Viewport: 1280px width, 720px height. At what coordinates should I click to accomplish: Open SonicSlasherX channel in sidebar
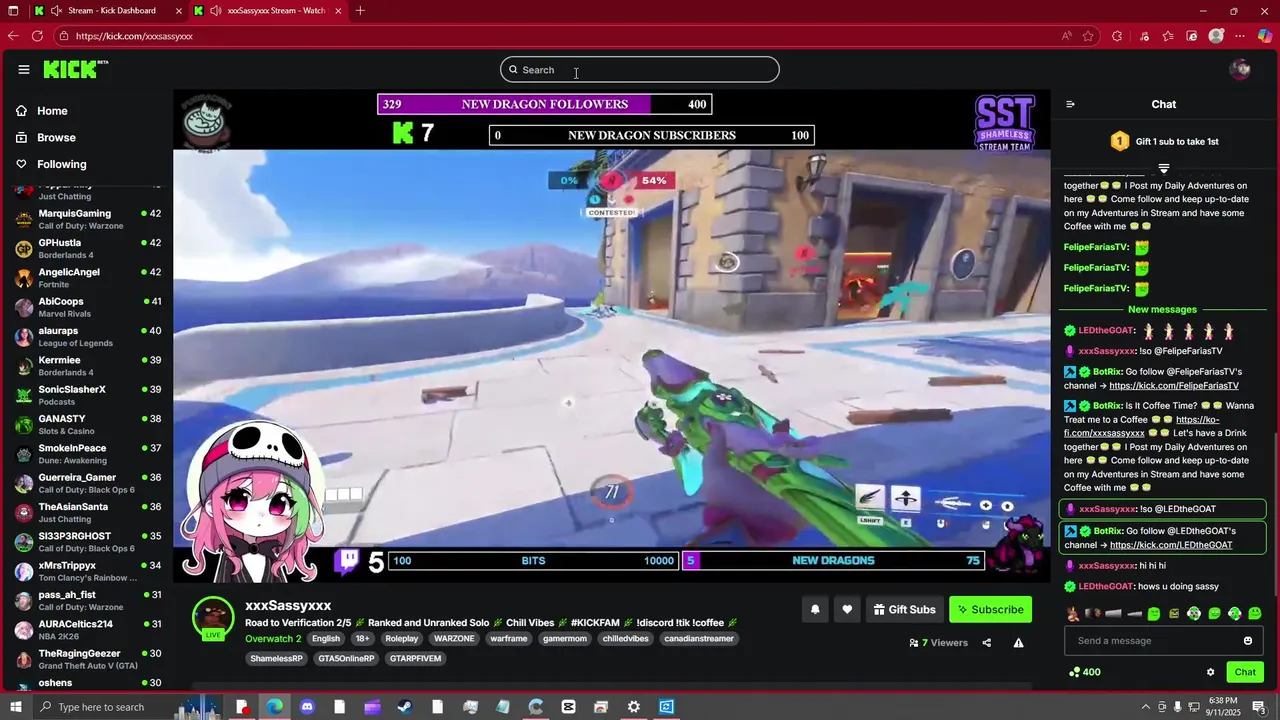[88, 395]
